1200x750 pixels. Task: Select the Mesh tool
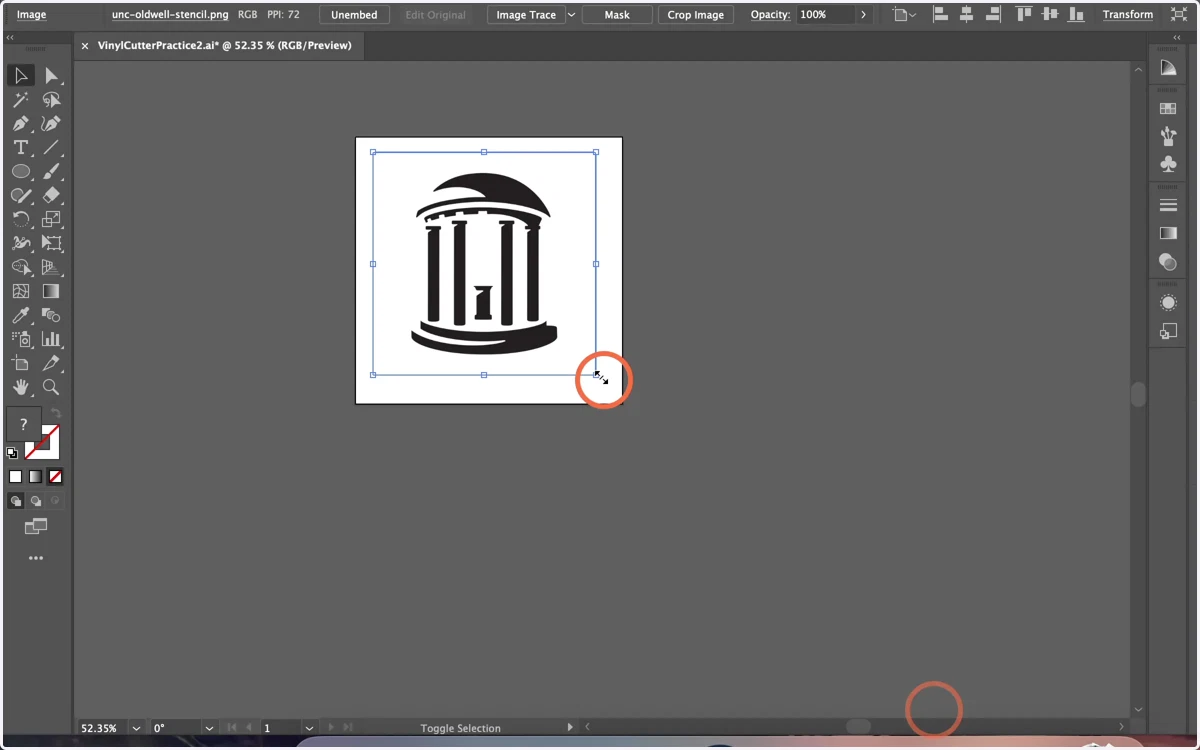point(21,292)
